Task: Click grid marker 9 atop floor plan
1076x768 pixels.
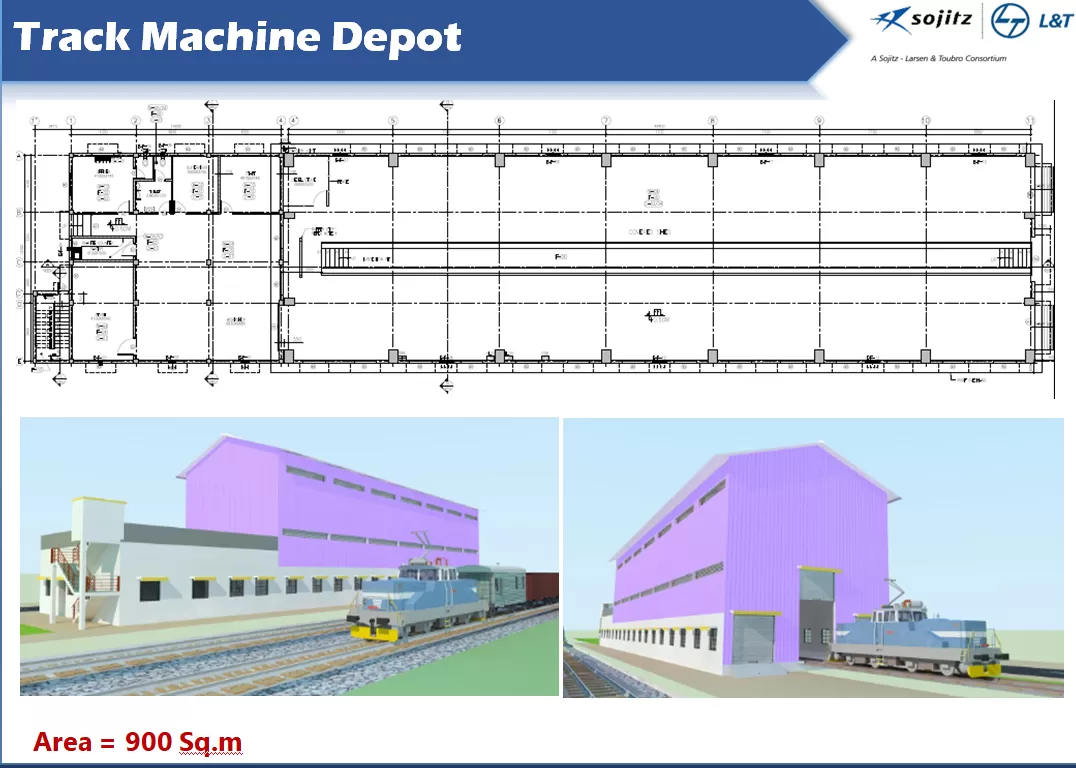Action: (819, 121)
